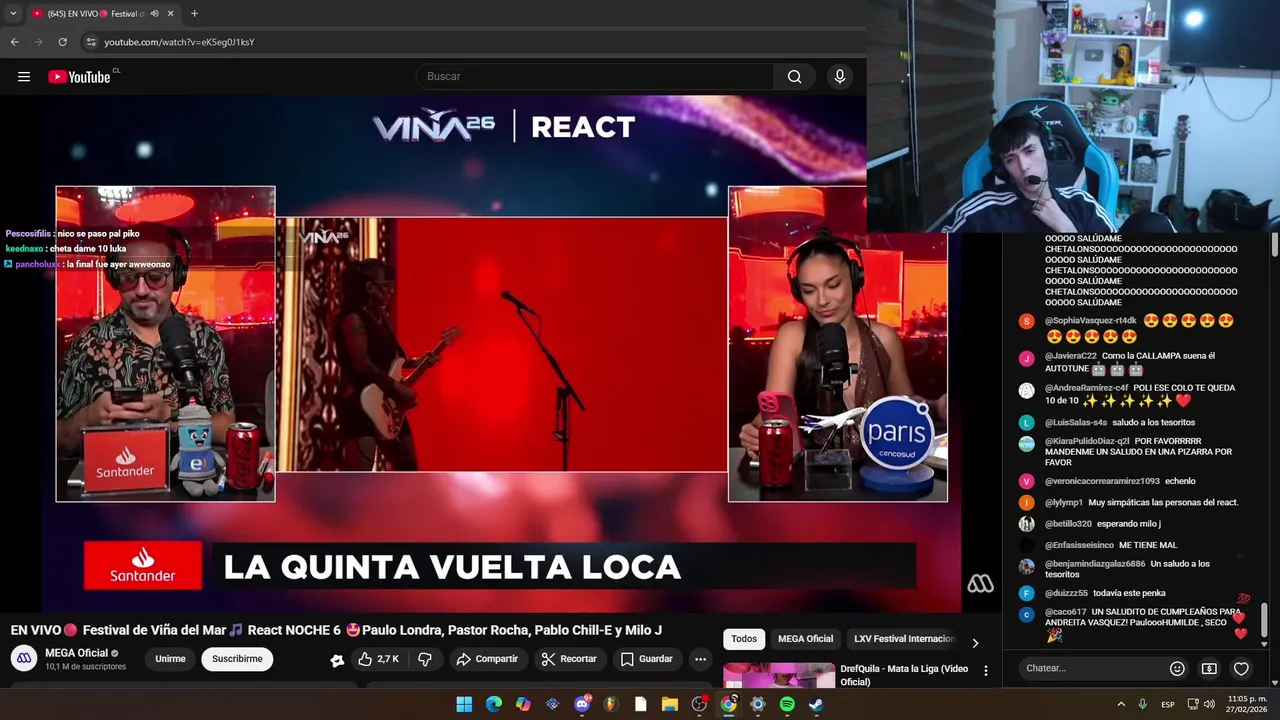Mute the tab via speaker icon

click(x=154, y=14)
